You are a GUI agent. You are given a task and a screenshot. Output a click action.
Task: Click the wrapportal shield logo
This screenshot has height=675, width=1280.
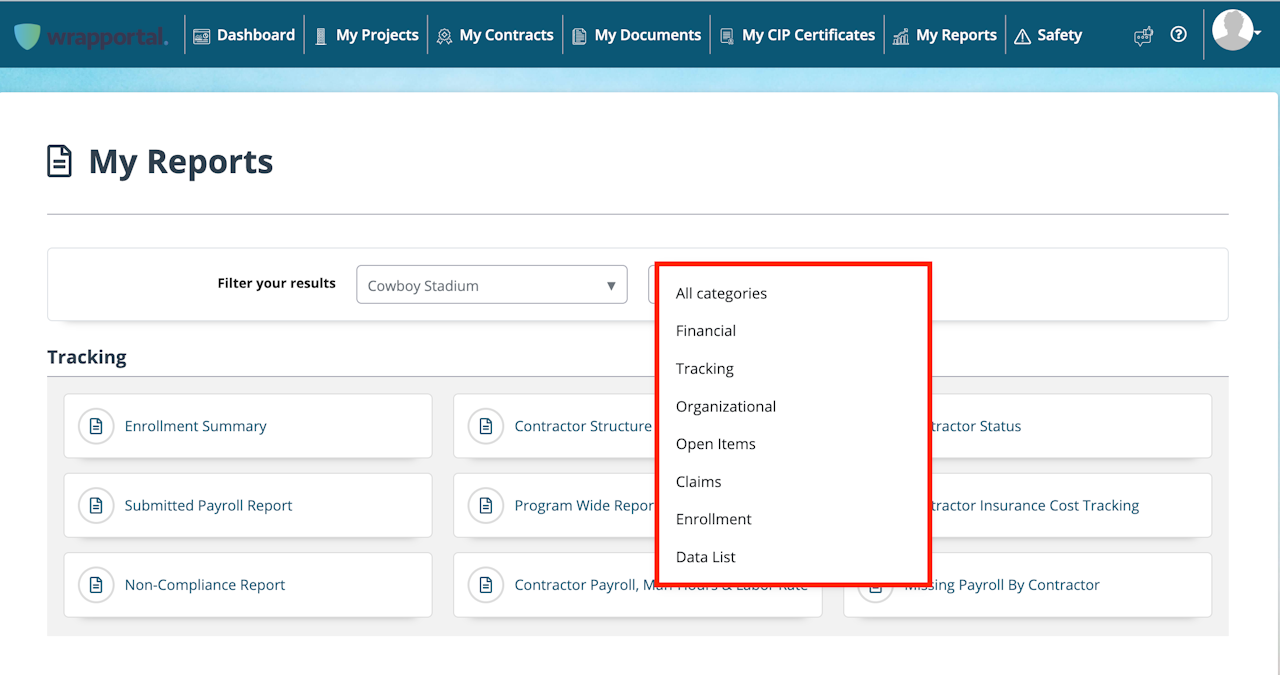click(x=28, y=36)
